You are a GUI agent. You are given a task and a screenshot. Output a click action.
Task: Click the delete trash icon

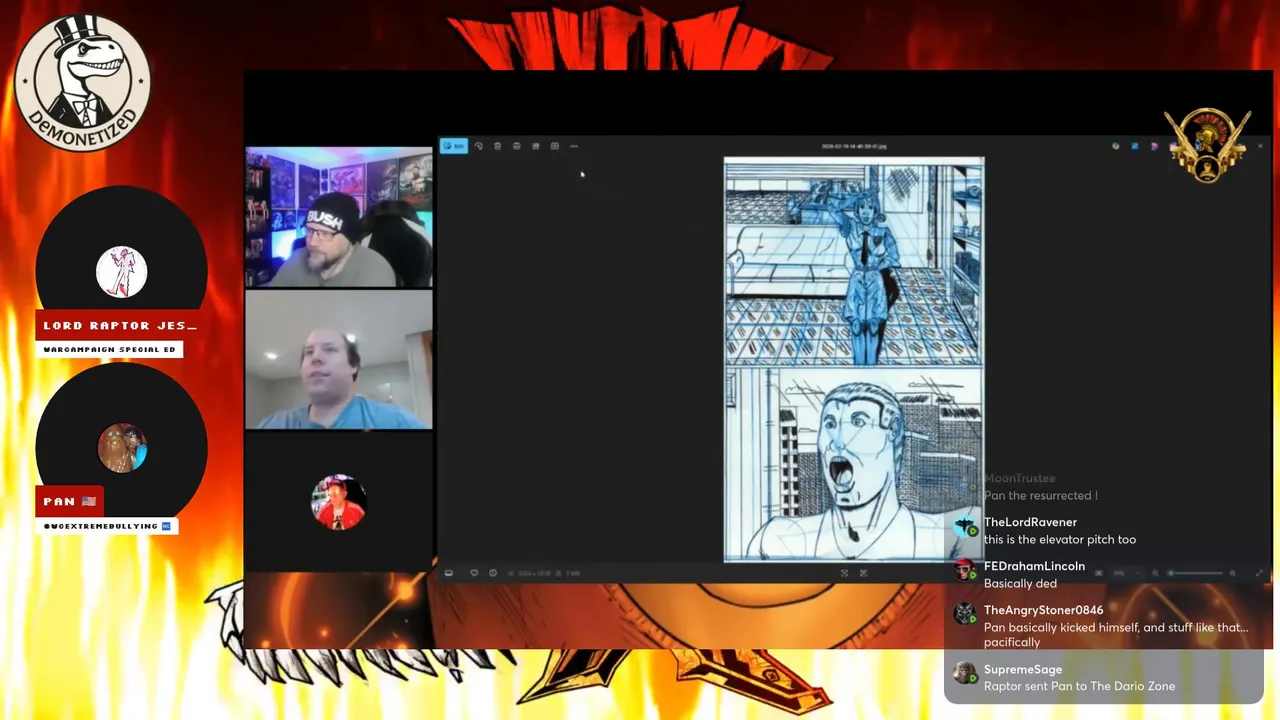point(497,146)
